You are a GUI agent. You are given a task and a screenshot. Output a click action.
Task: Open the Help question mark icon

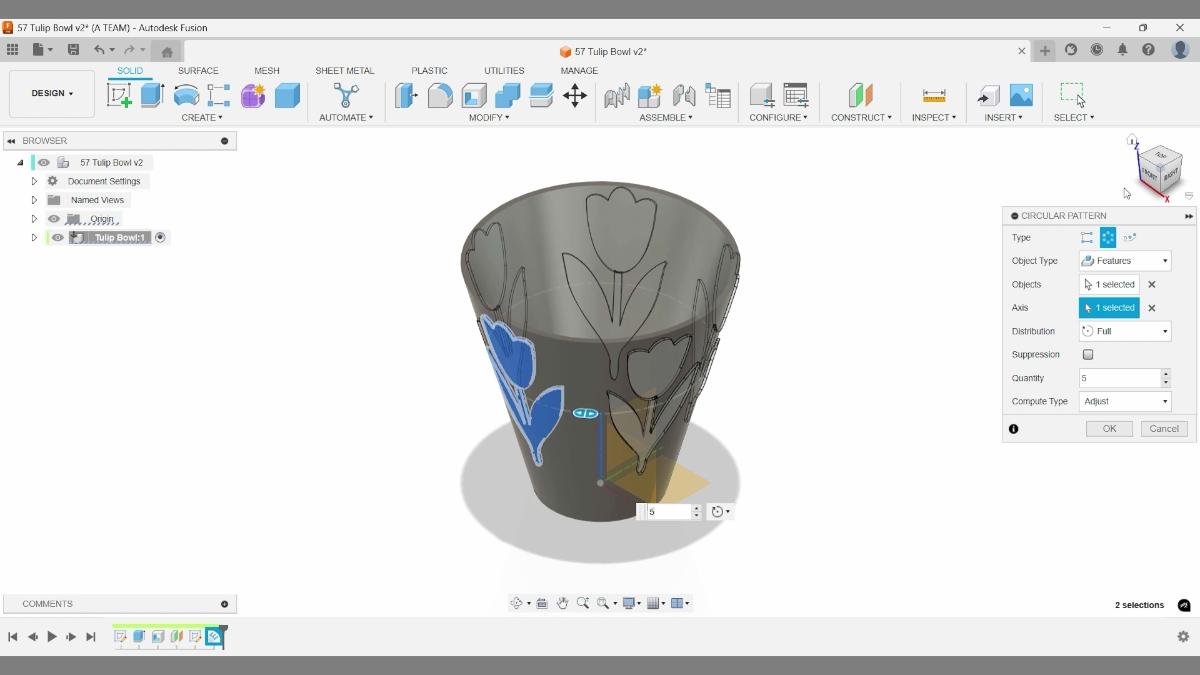(x=1148, y=50)
